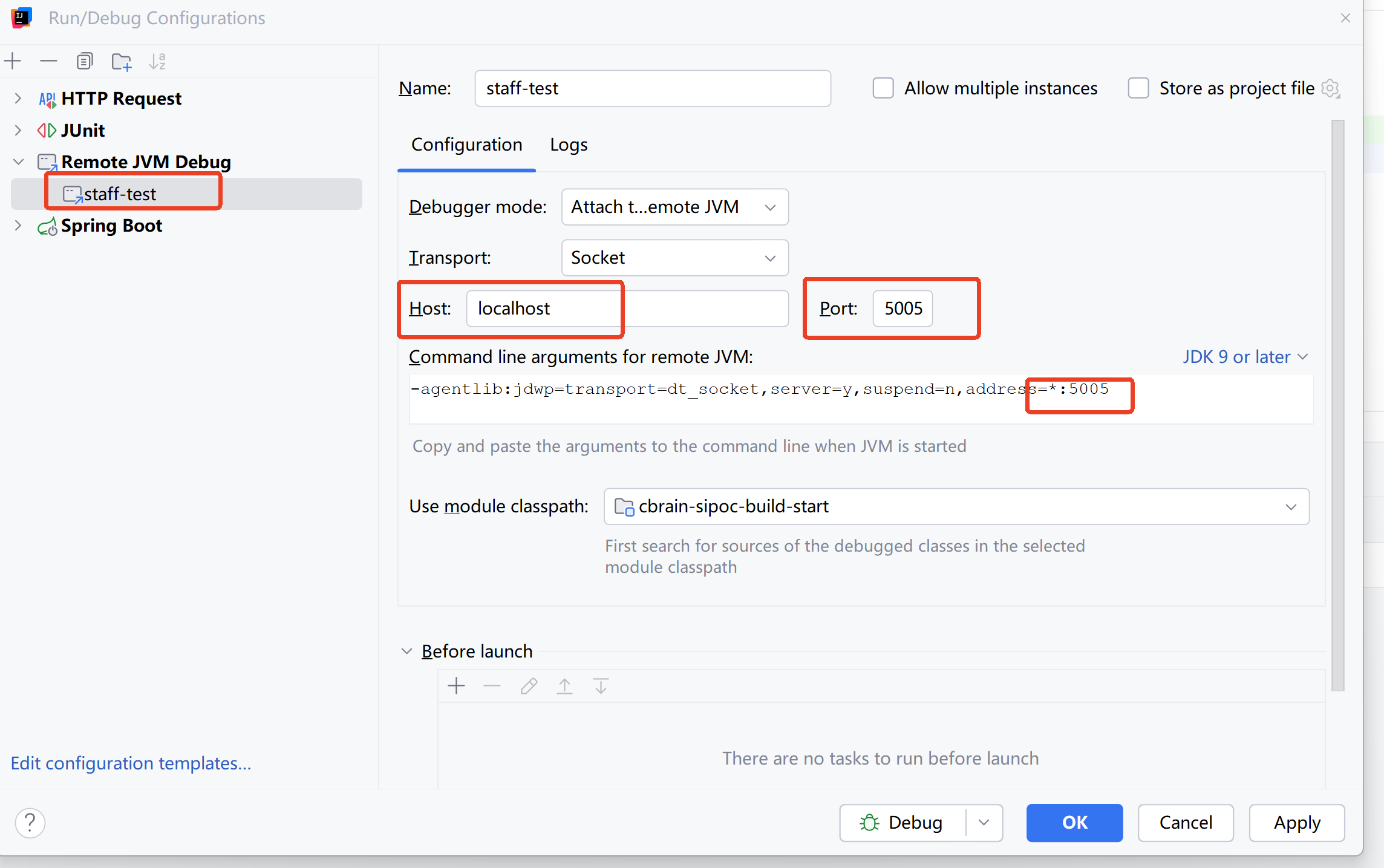Click the Remove Configuration minus icon
Viewport: 1384px width, 868px height.
click(x=48, y=61)
